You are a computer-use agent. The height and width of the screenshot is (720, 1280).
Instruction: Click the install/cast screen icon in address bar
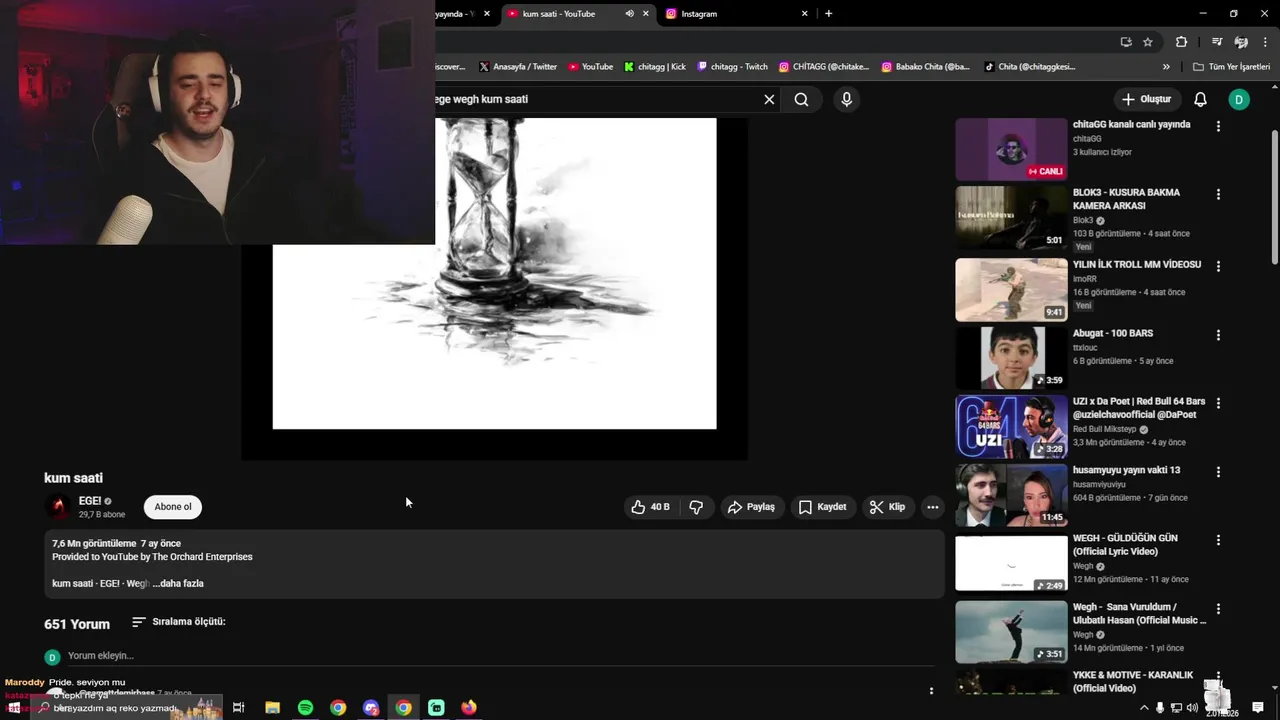(x=1126, y=42)
